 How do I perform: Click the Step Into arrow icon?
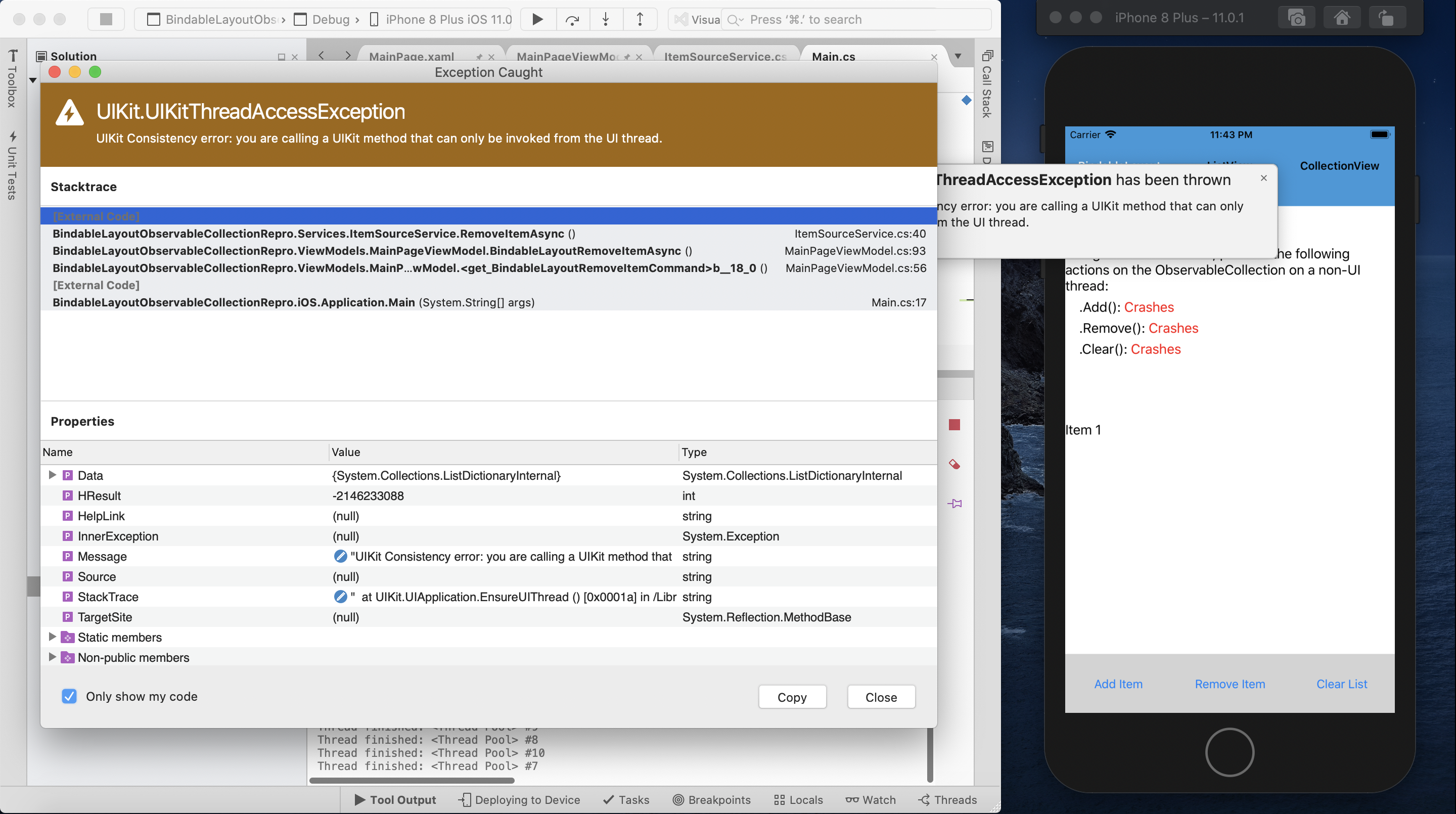[605, 19]
